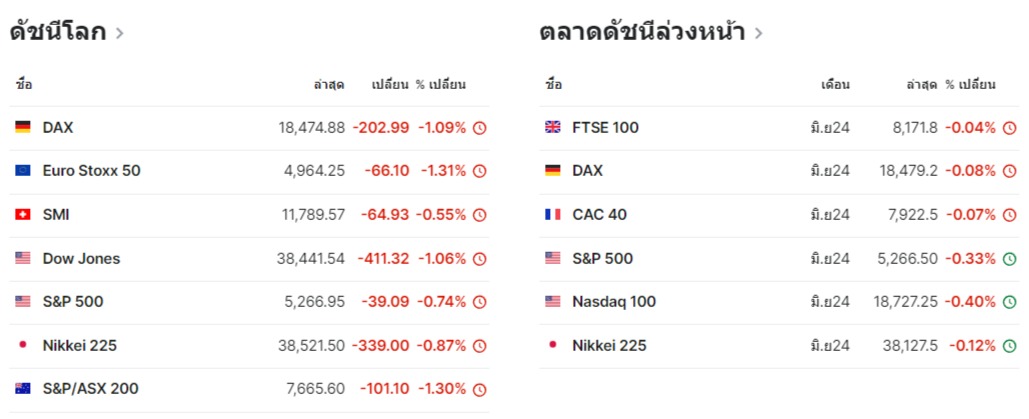Click the French flag icon beside CAC 40
This screenshot has height=419, width=1029.
552,215
